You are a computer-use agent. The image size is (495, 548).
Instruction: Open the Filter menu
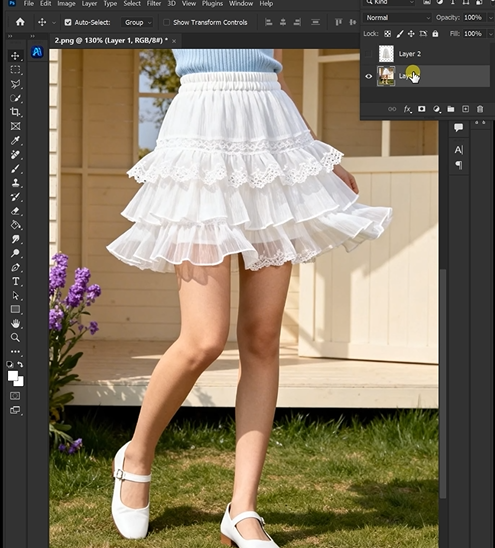tap(154, 3)
